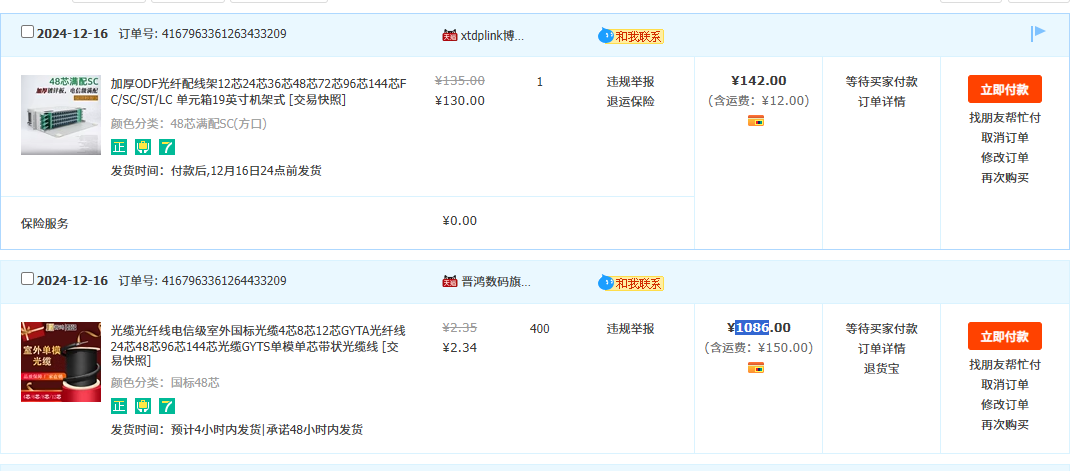The image size is (1072, 471).
Task: Click the Tmall icon beside xtdplink shop
Action: click(449, 35)
